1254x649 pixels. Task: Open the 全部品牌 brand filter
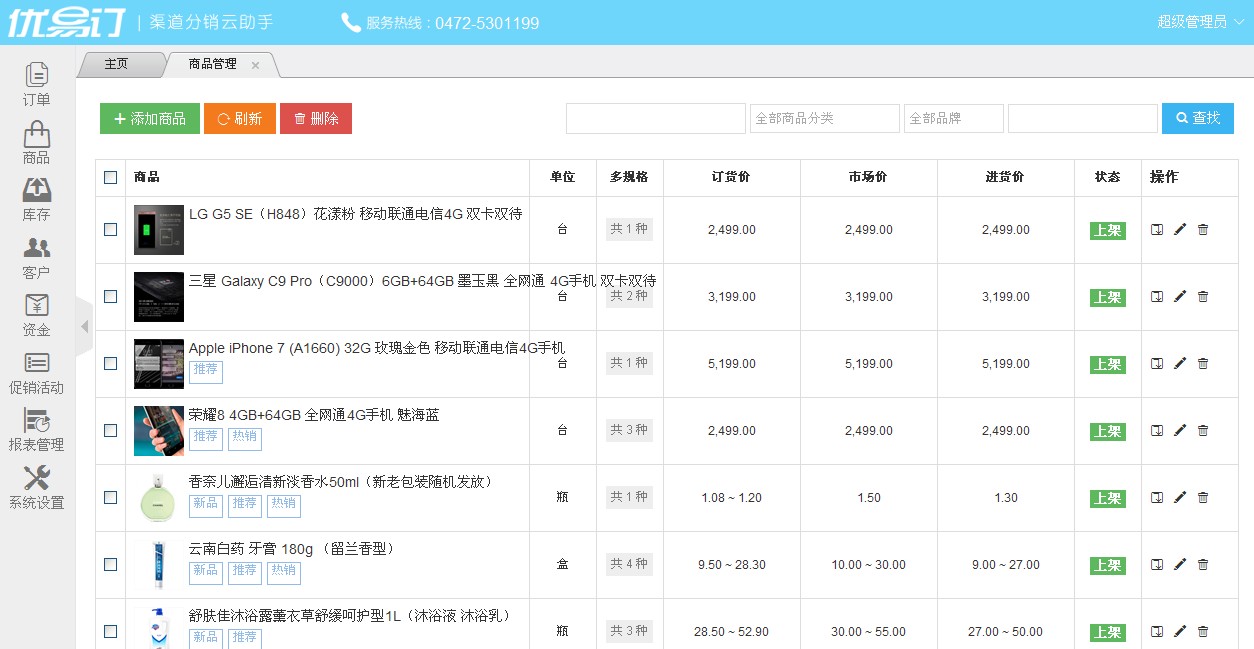coord(953,118)
